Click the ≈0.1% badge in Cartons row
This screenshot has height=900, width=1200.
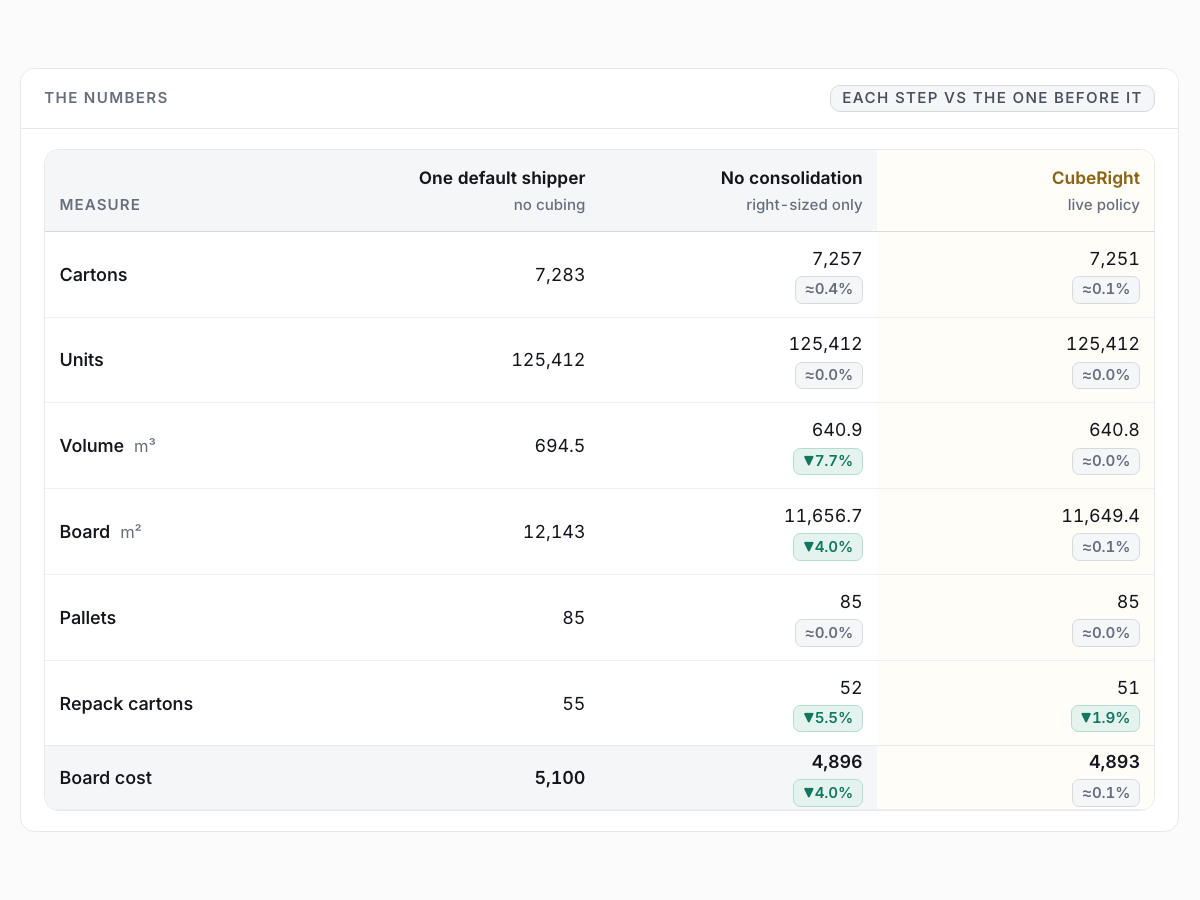(x=1106, y=289)
